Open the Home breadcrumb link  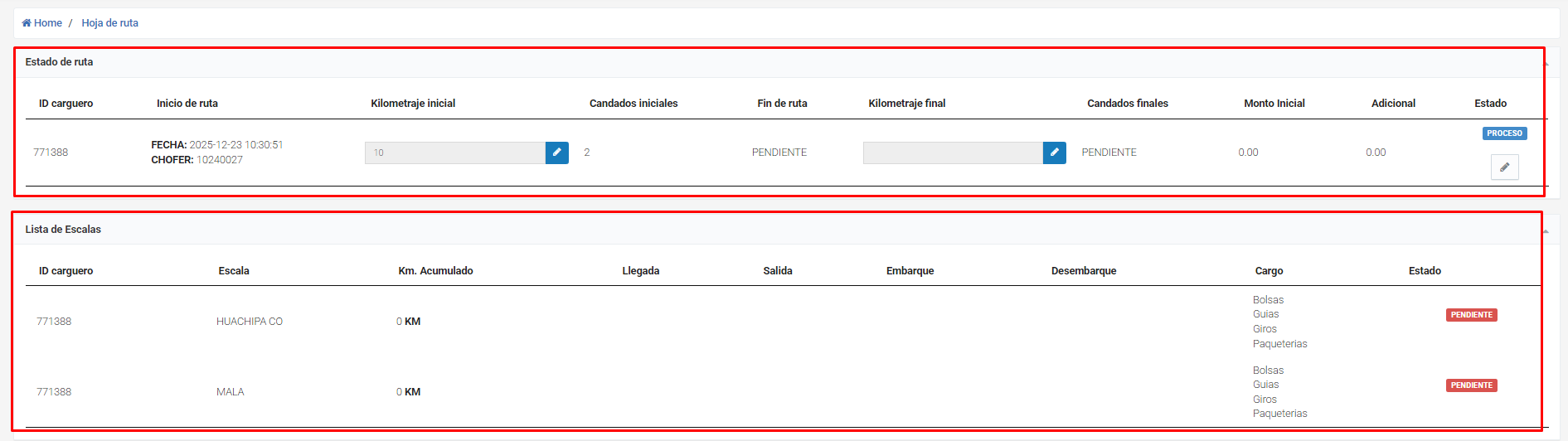(48, 23)
